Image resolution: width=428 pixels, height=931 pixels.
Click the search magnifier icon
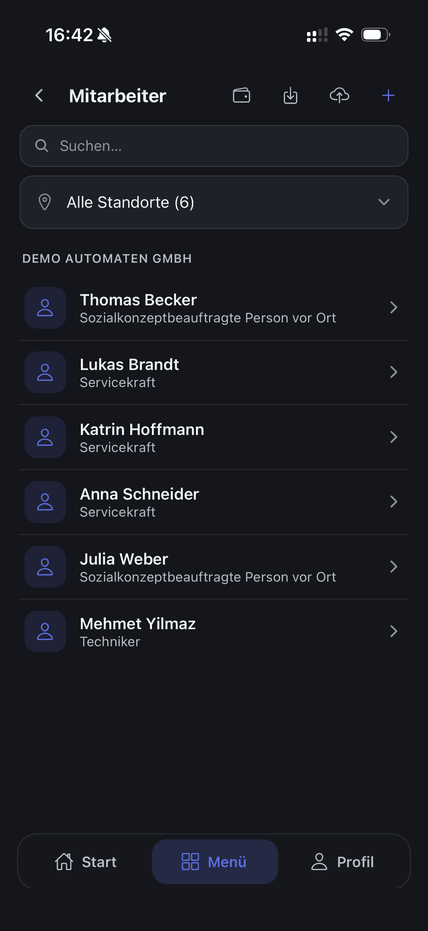42,145
